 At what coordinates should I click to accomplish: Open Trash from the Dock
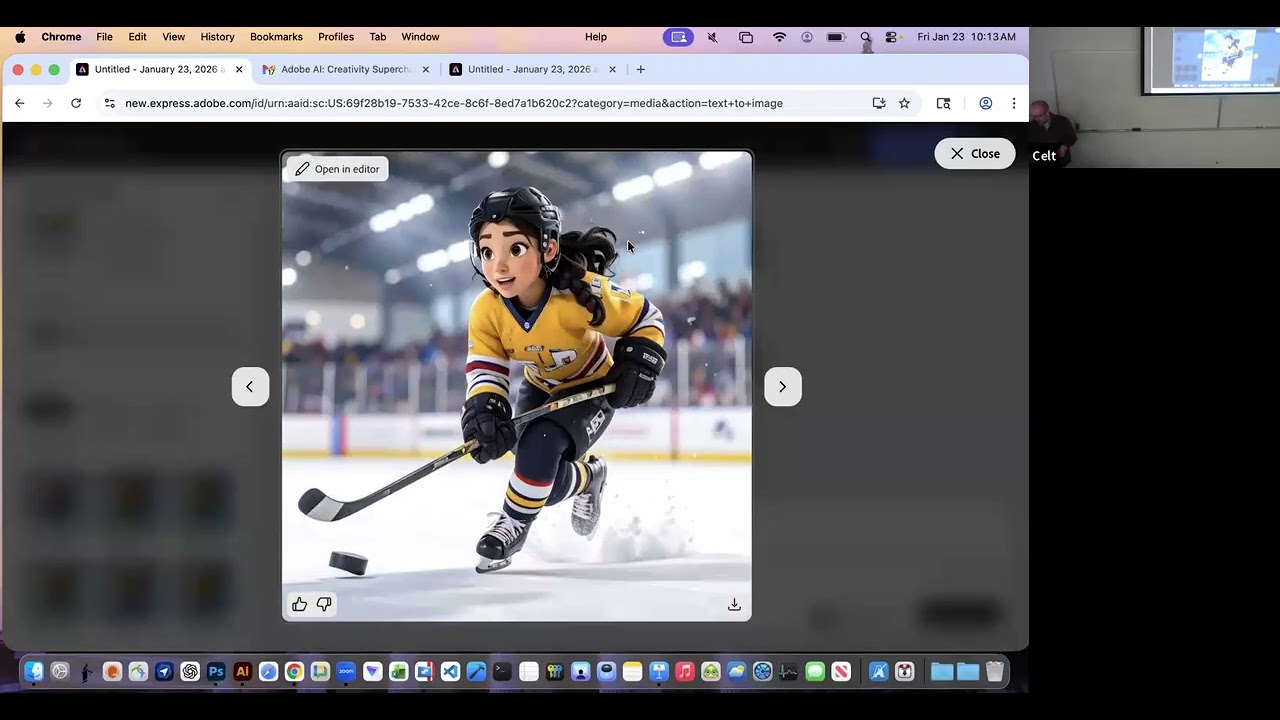(x=995, y=672)
